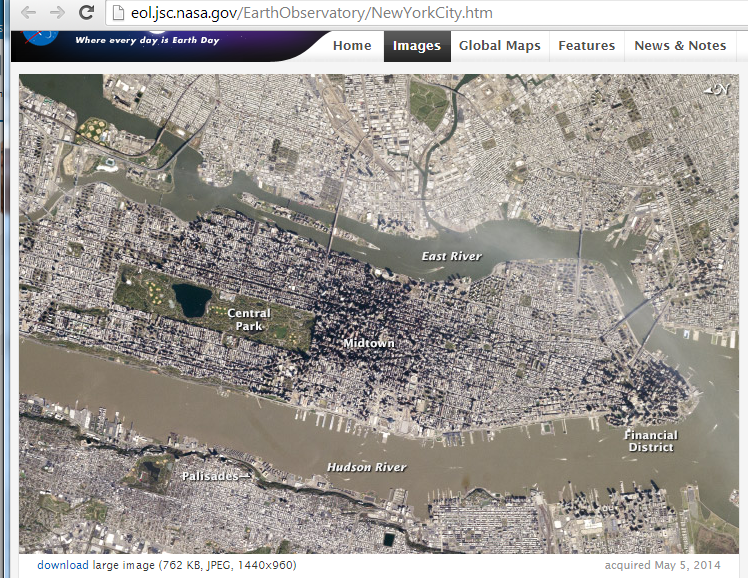Screen dimensions: 748x578
Task: Reload the page with refresh icon
Action: [86, 12]
